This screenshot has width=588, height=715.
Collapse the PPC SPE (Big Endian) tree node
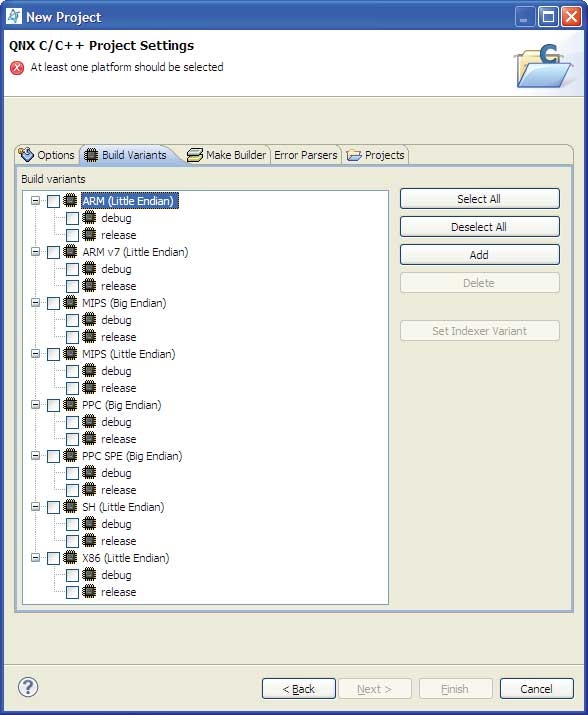tap(35, 456)
